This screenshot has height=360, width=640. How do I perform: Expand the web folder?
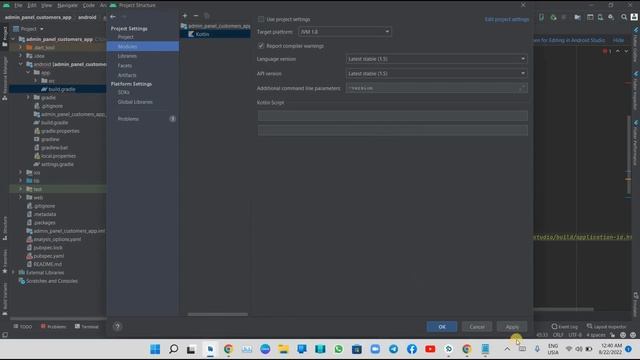[x=20, y=198]
